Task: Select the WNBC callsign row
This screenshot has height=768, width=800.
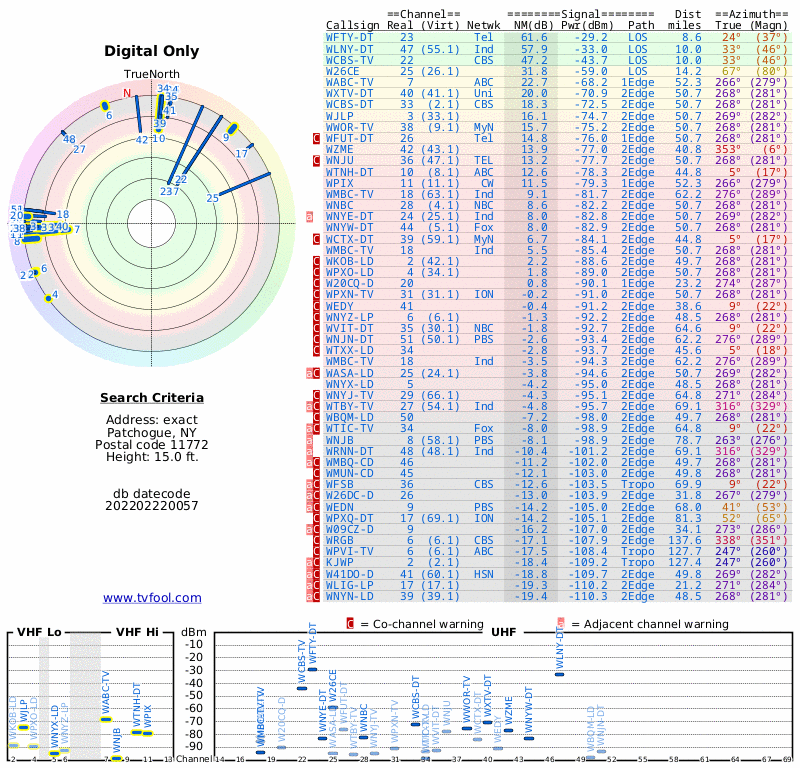Action: (x=339, y=205)
